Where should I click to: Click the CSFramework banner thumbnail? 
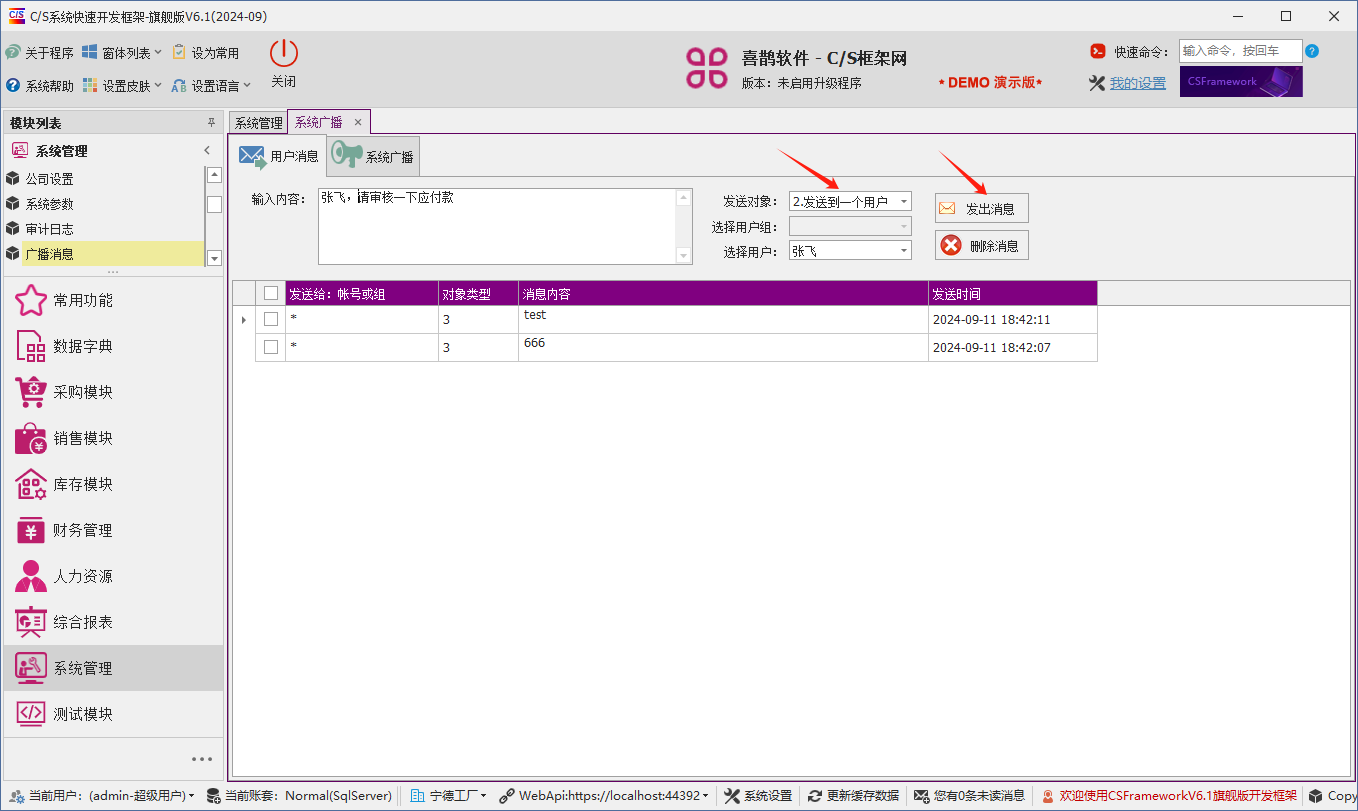[1241, 82]
